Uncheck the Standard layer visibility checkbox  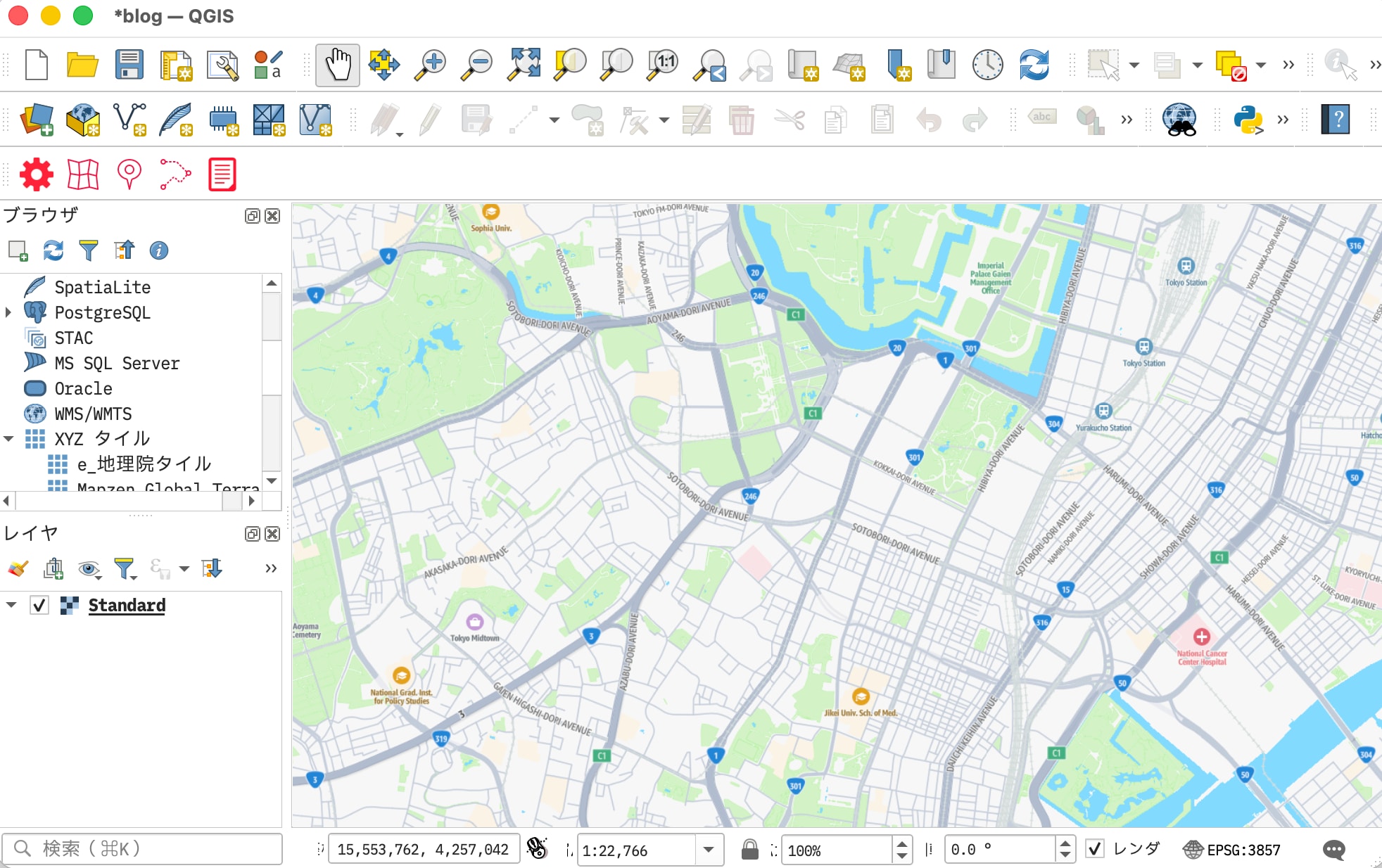[x=39, y=605]
